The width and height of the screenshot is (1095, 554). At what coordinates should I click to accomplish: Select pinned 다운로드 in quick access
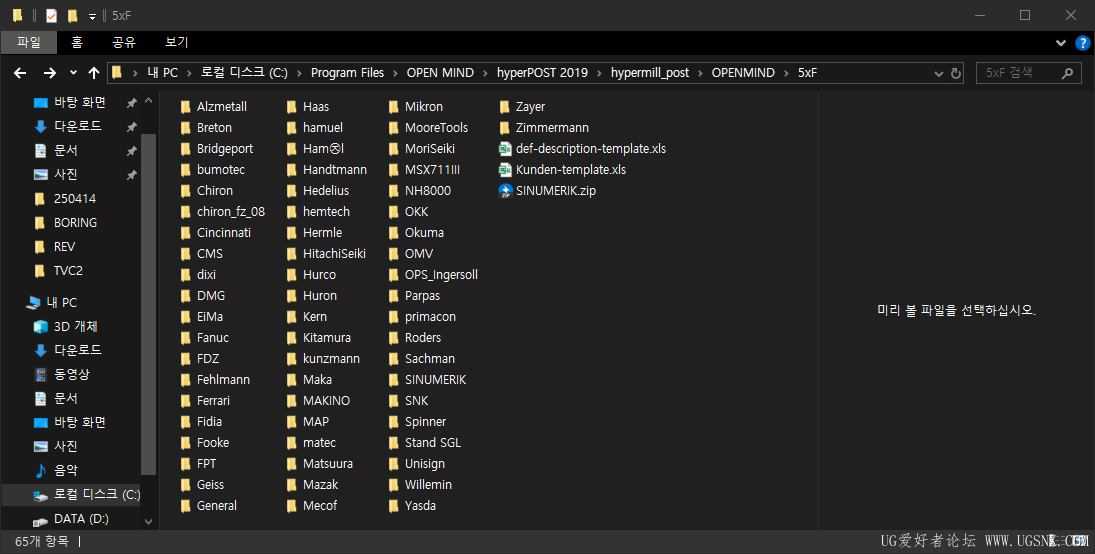(78, 126)
